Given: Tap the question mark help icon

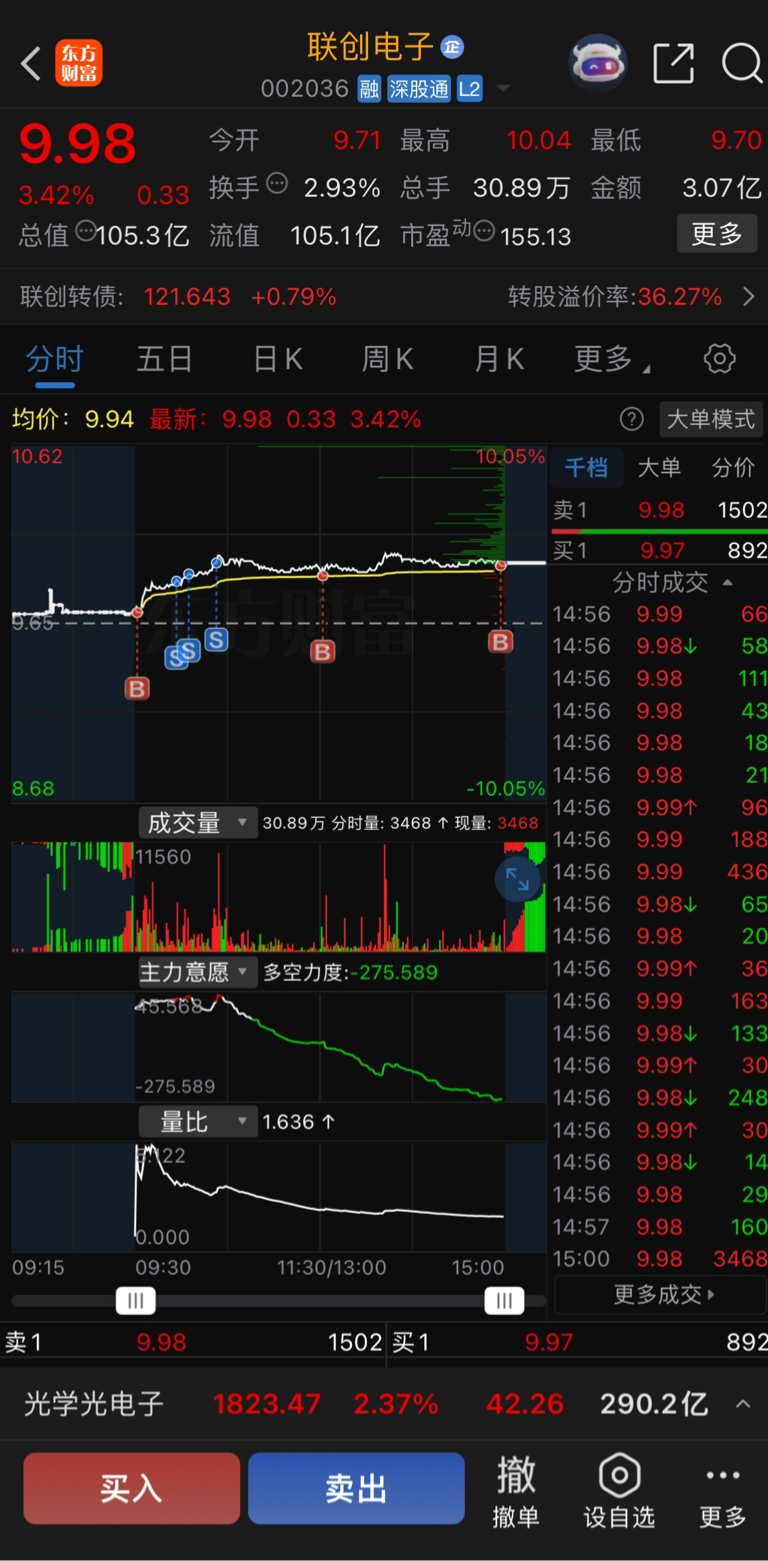Looking at the screenshot, I should (x=631, y=418).
